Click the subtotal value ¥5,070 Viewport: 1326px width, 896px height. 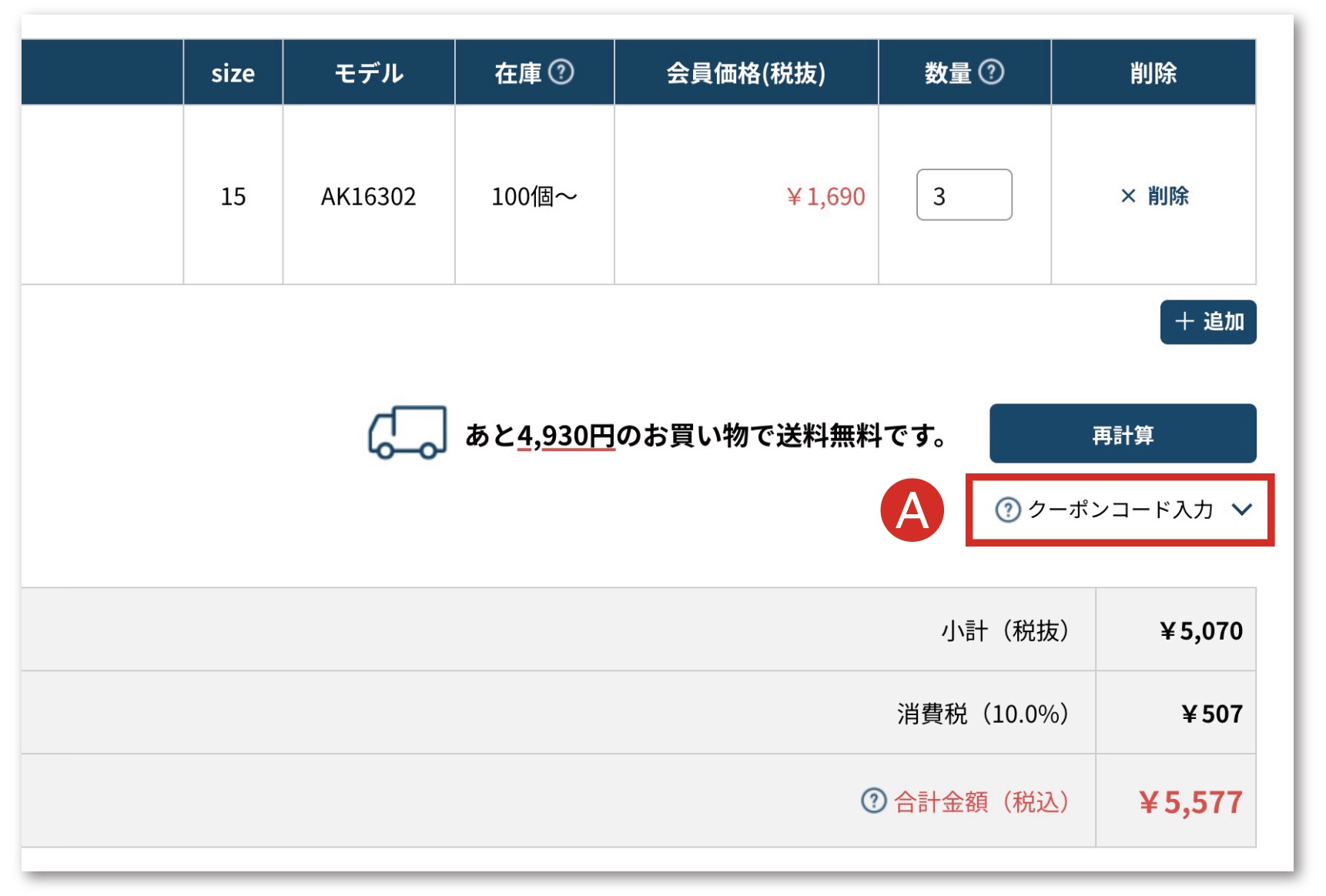[1201, 631]
